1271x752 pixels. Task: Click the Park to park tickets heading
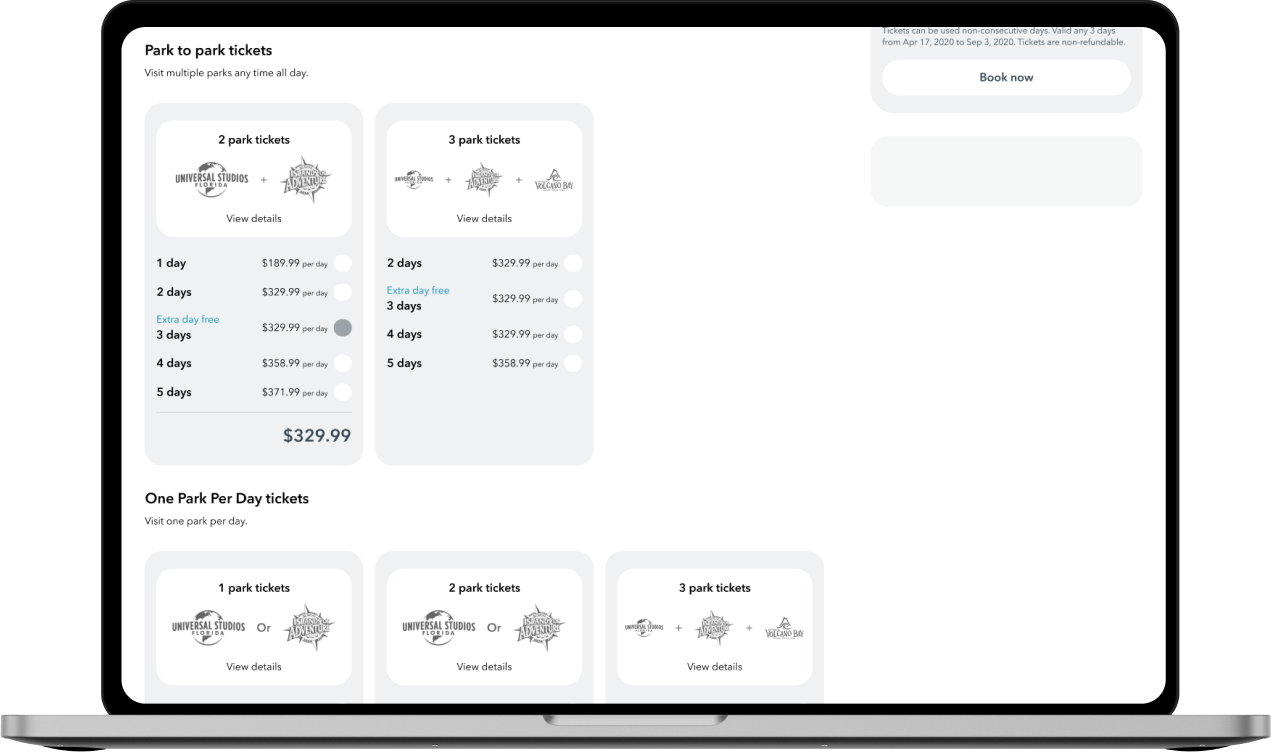coord(208,50)
